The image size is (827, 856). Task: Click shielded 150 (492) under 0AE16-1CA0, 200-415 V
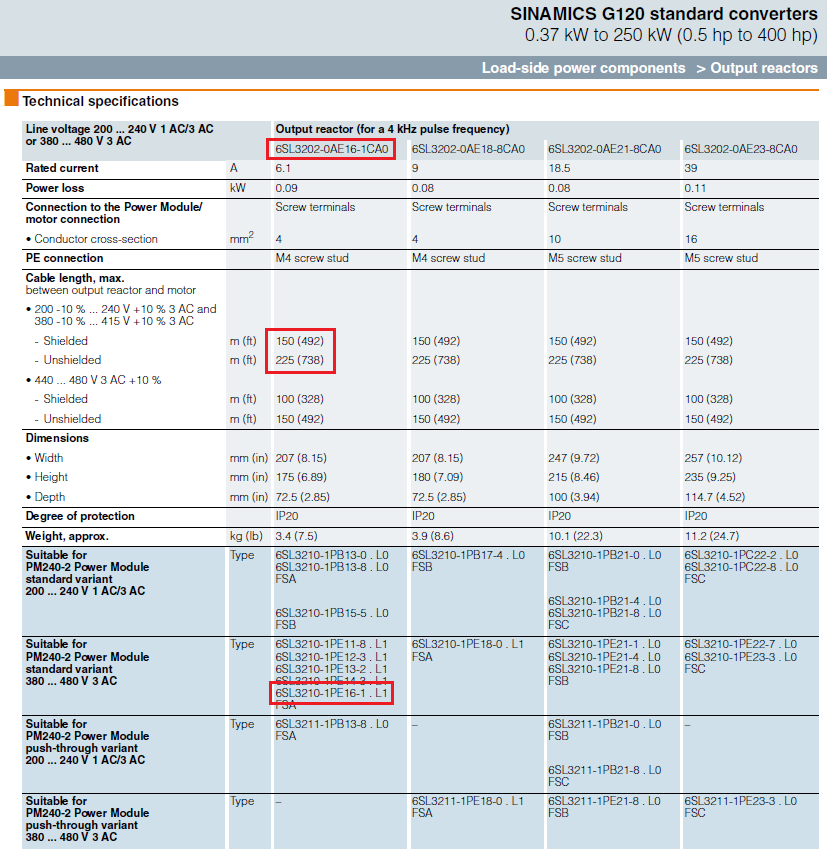(x=300, y=341)
